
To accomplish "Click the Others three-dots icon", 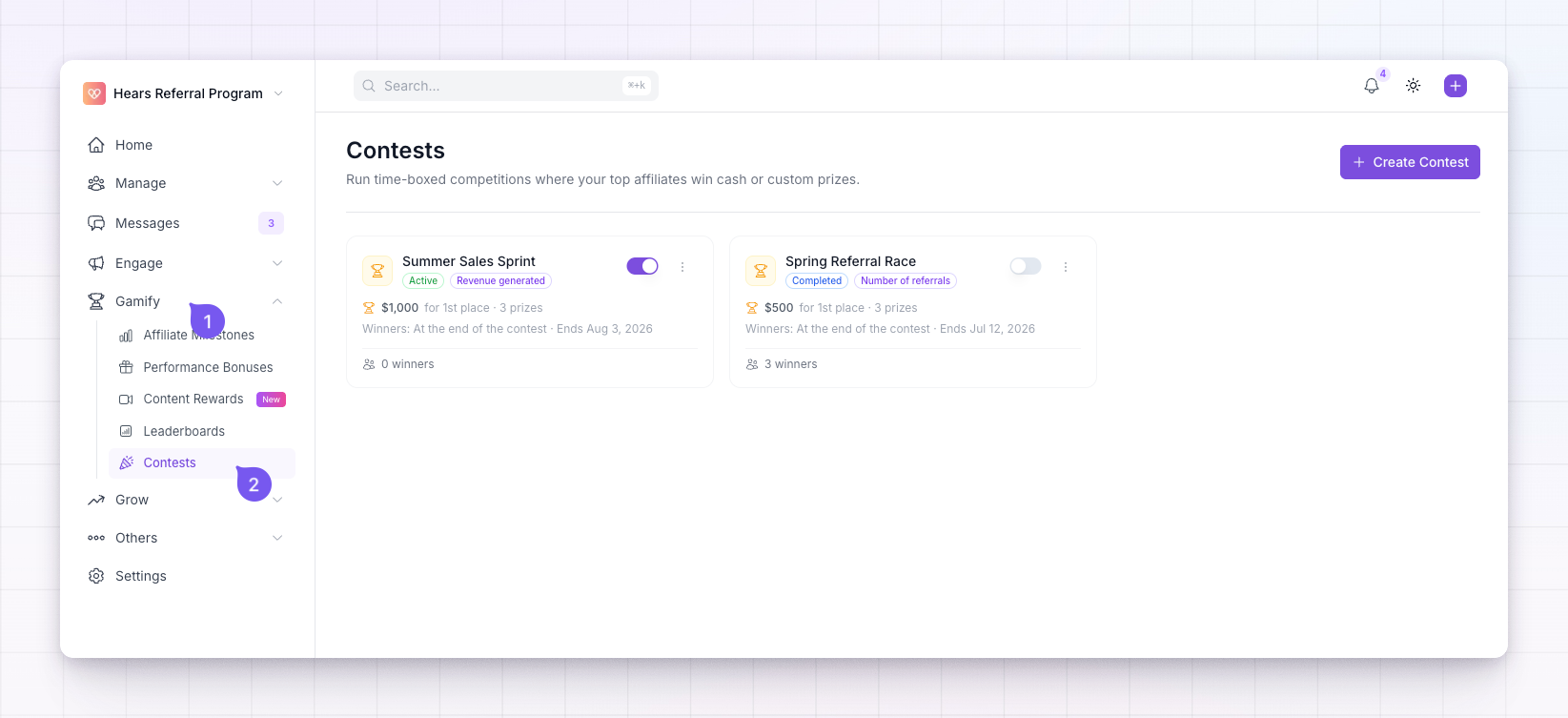I will [x=96, y=538].
